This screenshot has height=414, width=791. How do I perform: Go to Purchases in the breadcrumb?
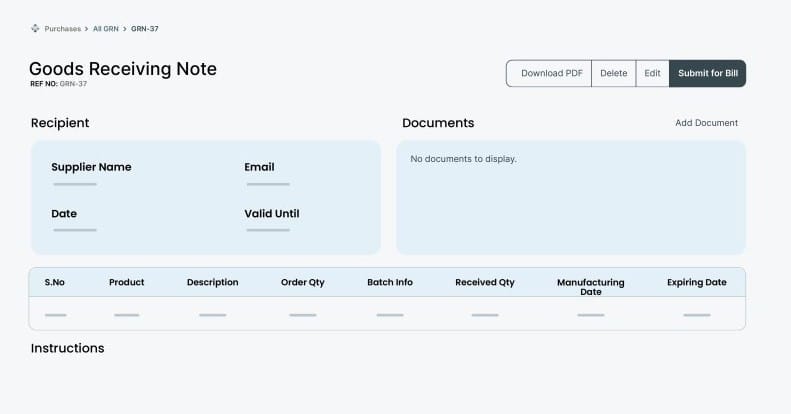(x=63, y=29)
